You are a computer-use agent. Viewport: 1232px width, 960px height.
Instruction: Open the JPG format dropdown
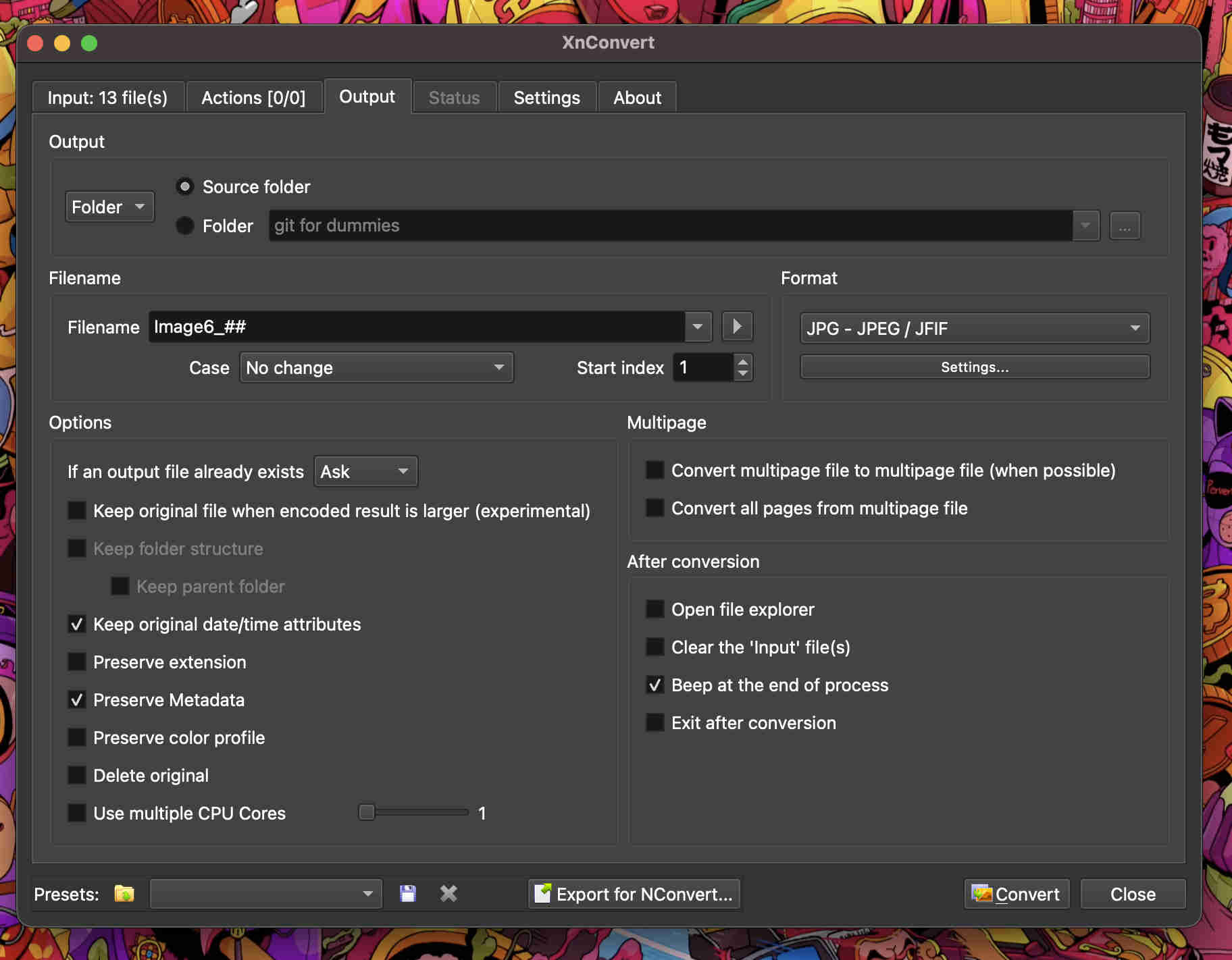pyautogui.click(x=974, y=328)
